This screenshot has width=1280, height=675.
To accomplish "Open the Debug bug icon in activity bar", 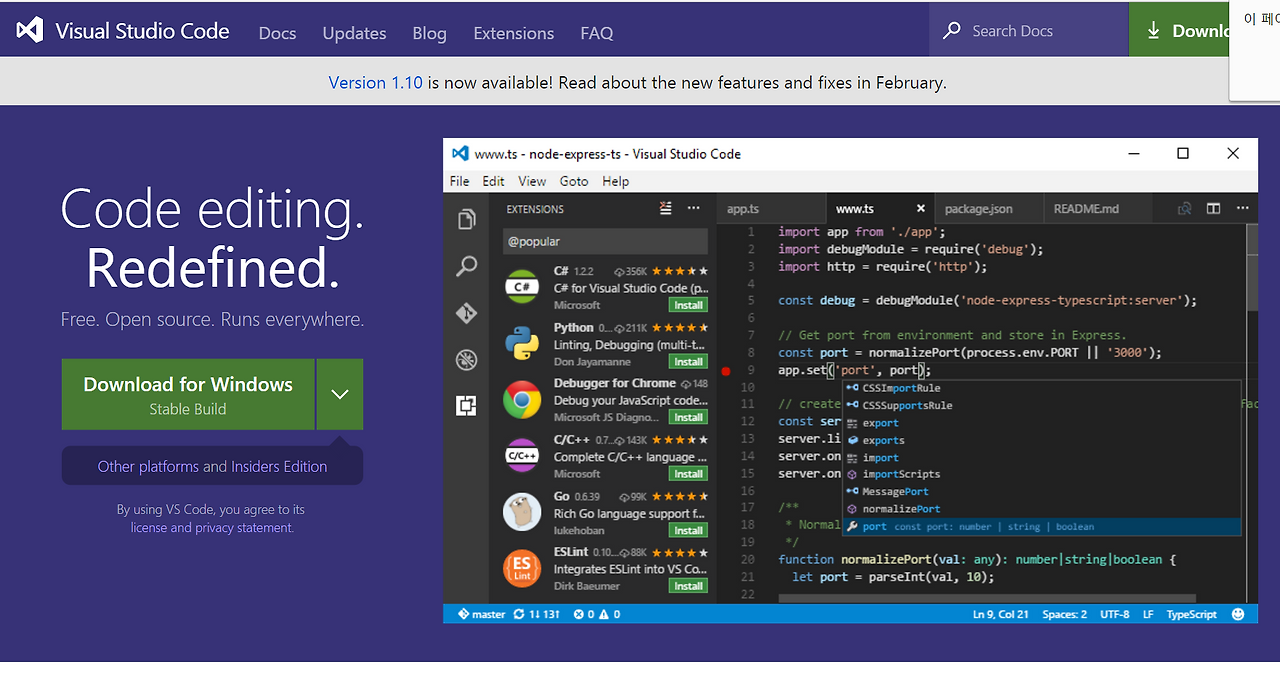I will 466,359.
